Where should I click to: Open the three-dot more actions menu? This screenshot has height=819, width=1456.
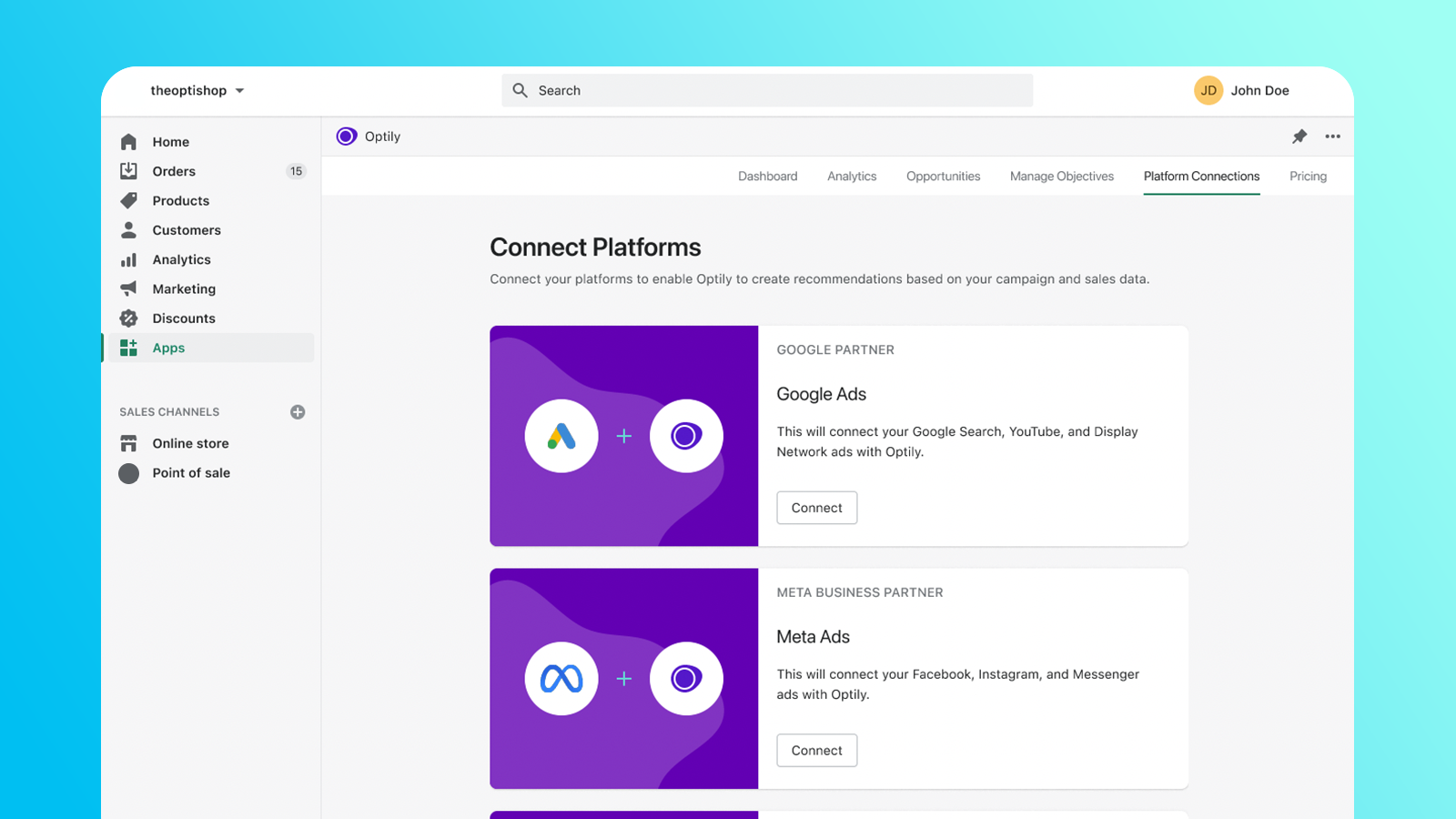[1332, 136]
